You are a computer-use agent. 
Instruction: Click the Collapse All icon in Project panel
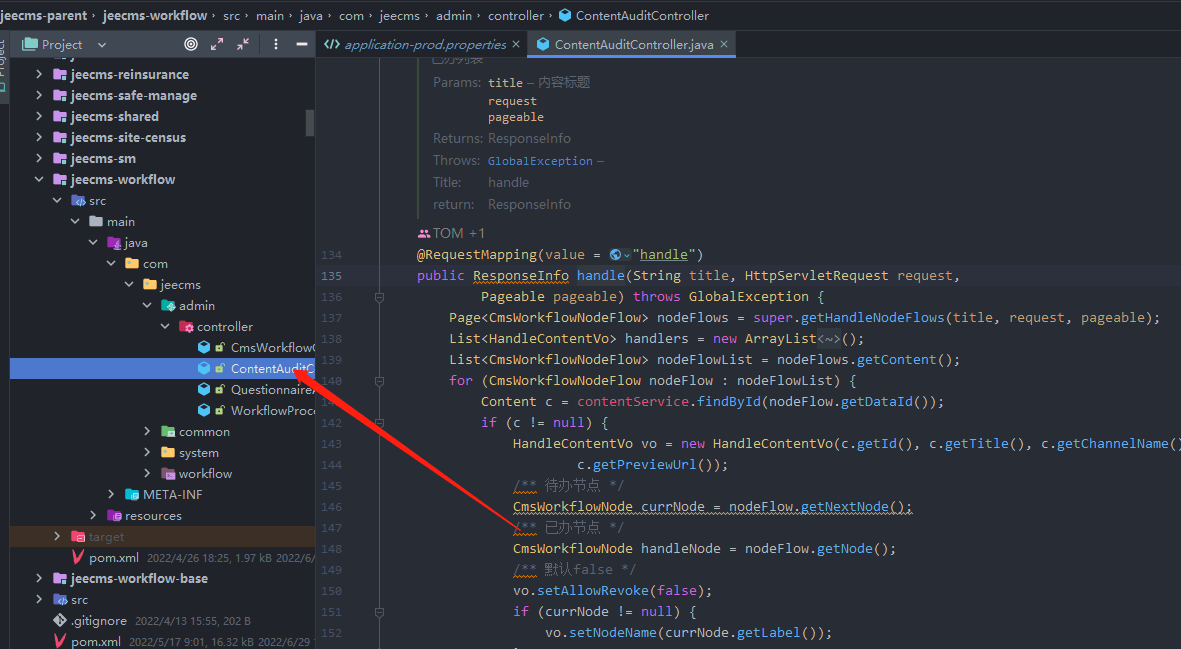point(243,44)
